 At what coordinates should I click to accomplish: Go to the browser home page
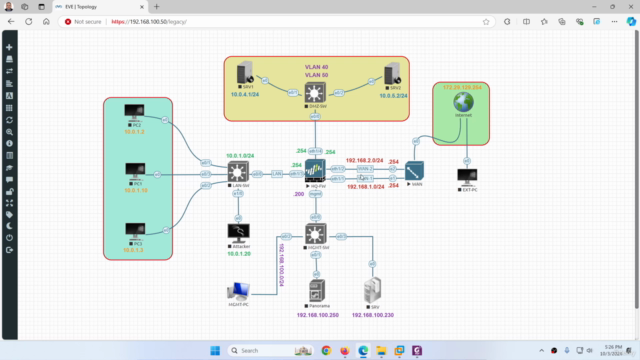(46, 22)
